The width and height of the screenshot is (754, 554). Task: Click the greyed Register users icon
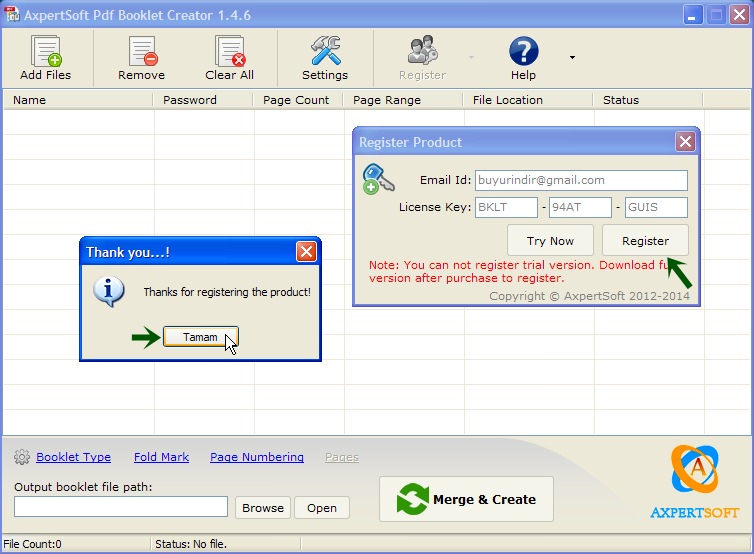pos(422,50)
